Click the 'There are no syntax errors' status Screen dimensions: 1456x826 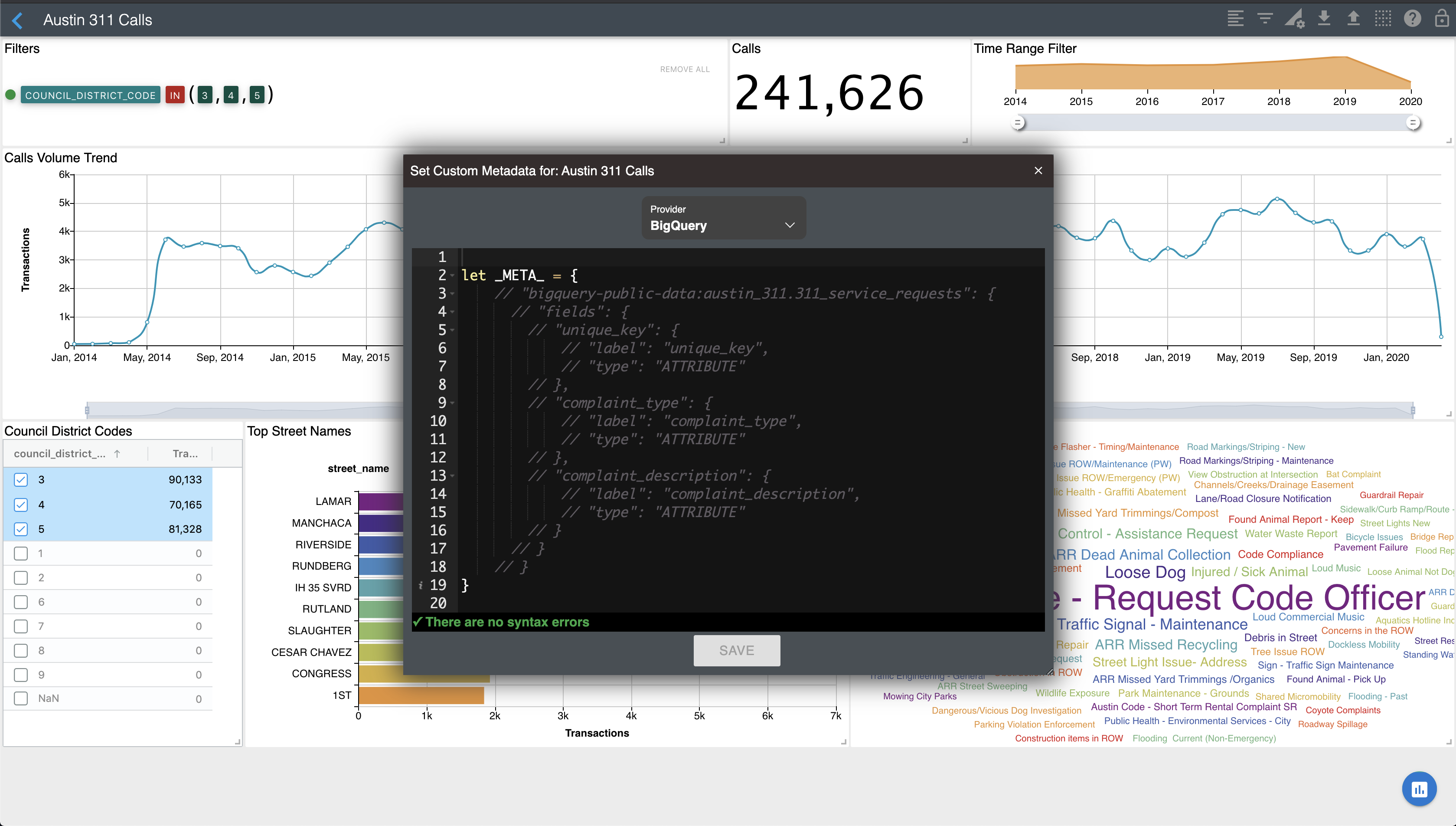[x=507, y=623]
